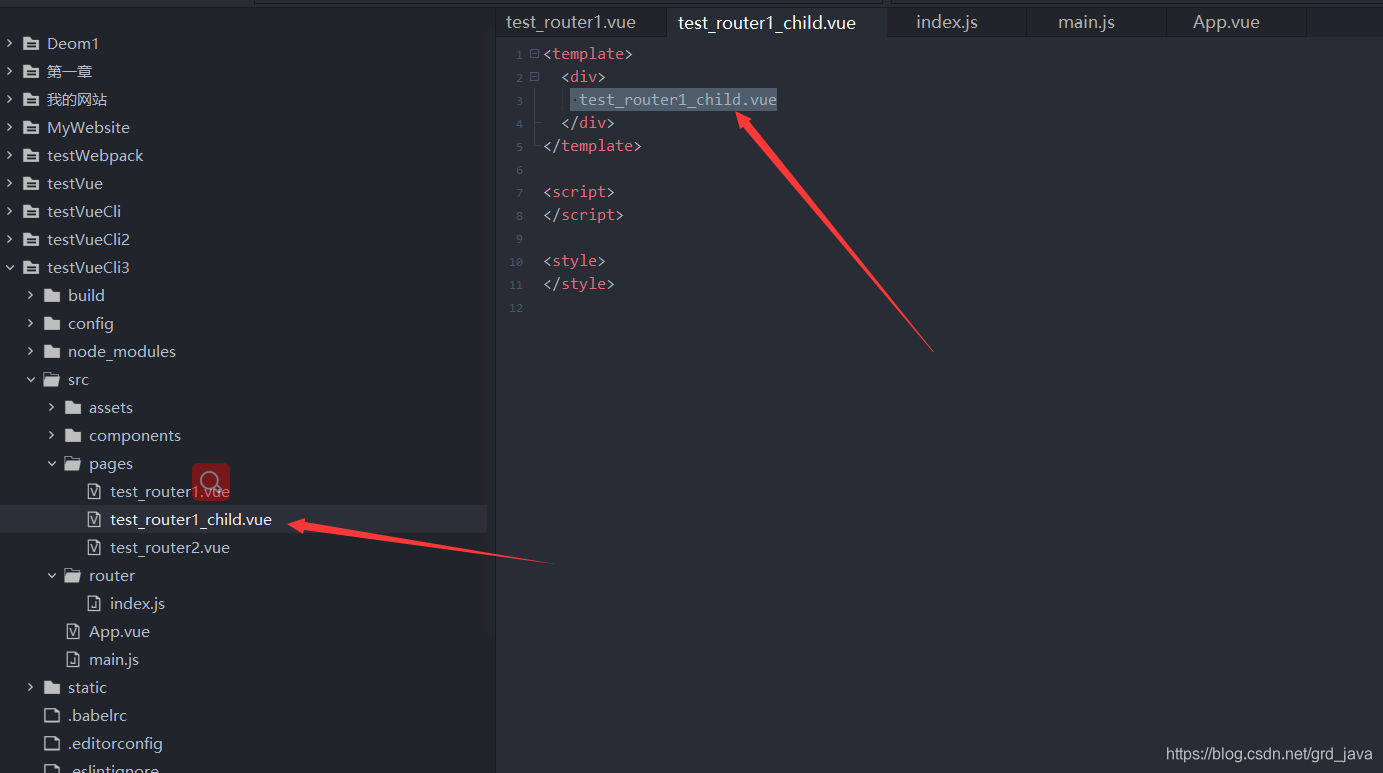
Task: Click the file icon beside .editorconfig
Action: 52,743
